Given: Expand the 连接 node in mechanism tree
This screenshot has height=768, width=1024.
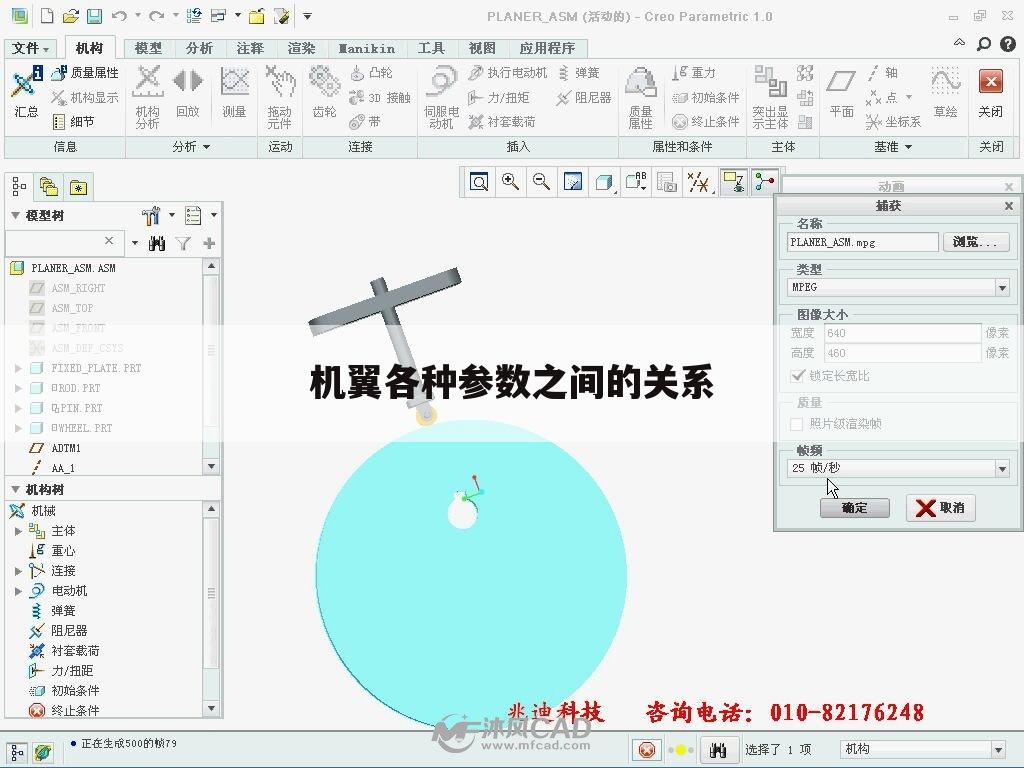Looking at the screenshot, I should click(x=18, y=571).
